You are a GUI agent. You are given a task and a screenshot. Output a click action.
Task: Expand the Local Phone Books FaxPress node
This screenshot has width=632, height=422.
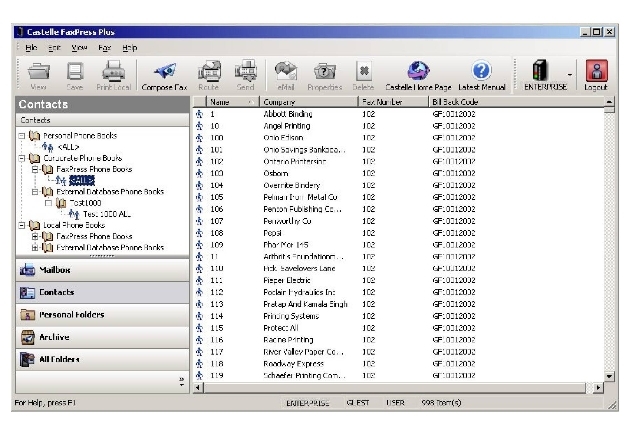35,237
